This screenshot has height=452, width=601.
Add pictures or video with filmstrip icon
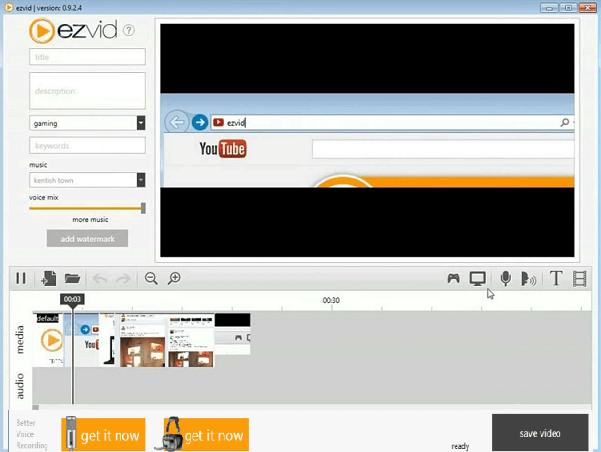(580, 279)
